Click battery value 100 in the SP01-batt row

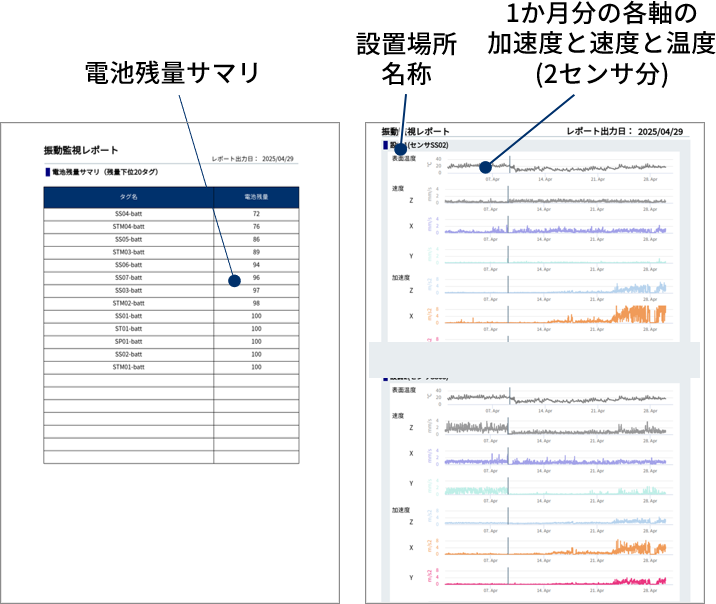coord(256,341)
